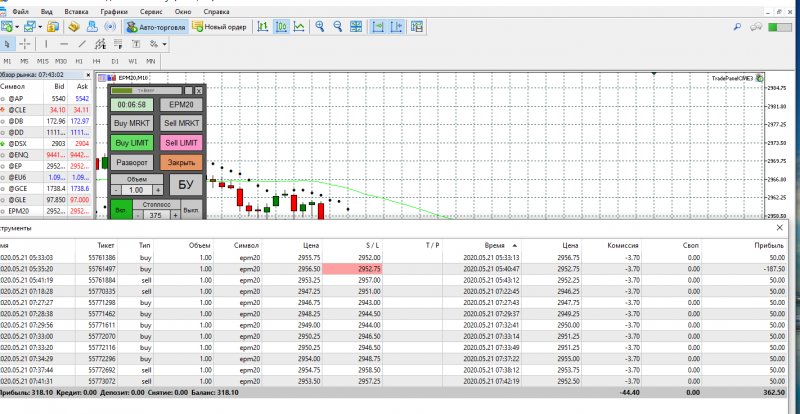Click the connection status bars indicator
Viewport: 800px width, 414px height.
click(x=780, y=27)
